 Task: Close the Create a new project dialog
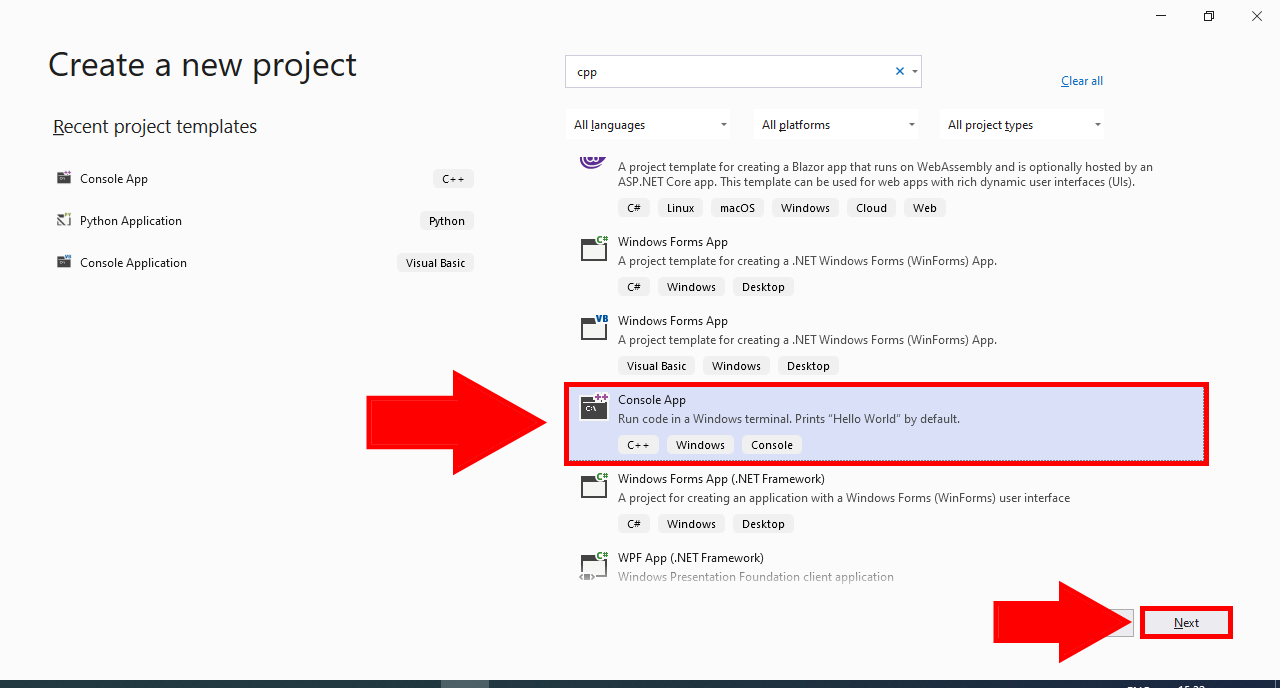click(1257, 16)
